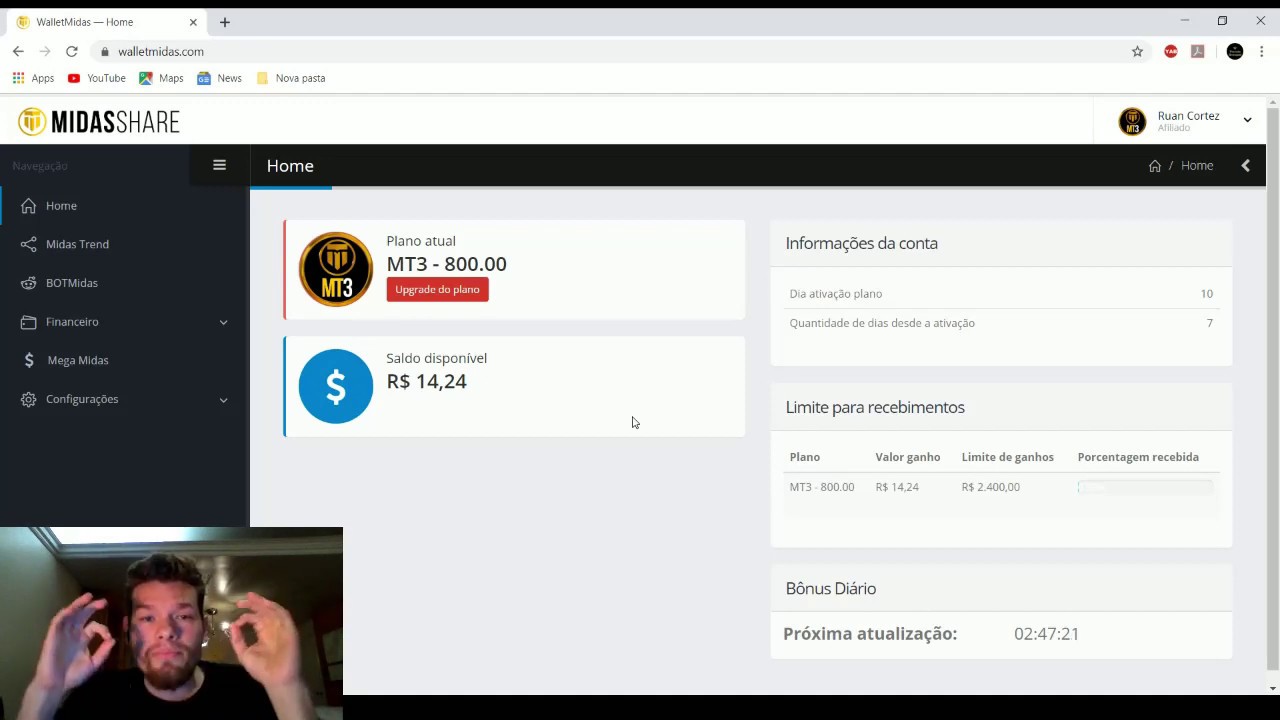Click the BOTMidas robot icon

tap(28, 283)
